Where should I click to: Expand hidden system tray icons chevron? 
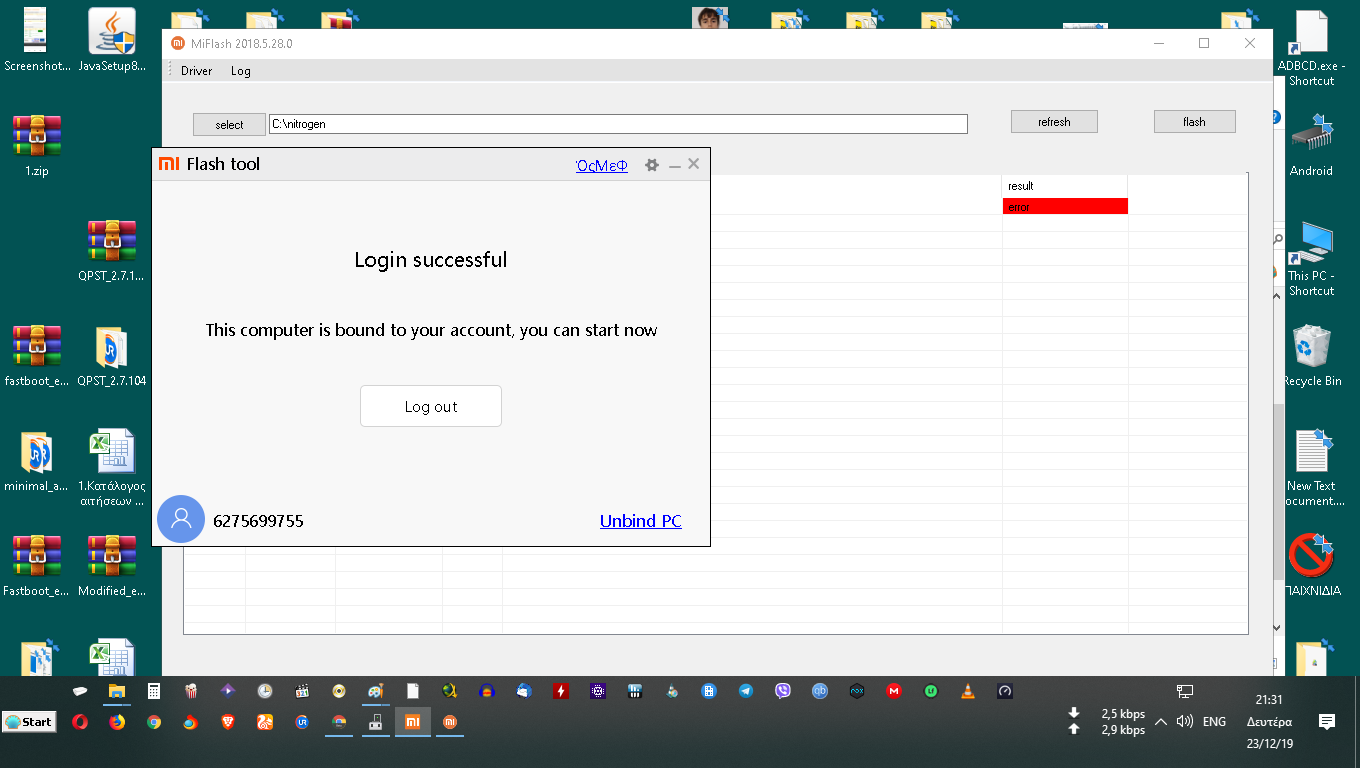click(x=1161, y=722)
